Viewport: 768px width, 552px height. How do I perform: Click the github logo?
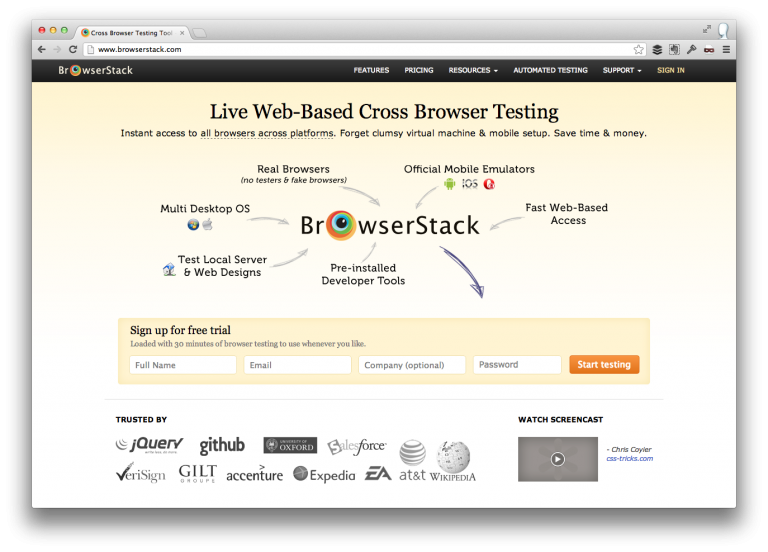(222, 445)
